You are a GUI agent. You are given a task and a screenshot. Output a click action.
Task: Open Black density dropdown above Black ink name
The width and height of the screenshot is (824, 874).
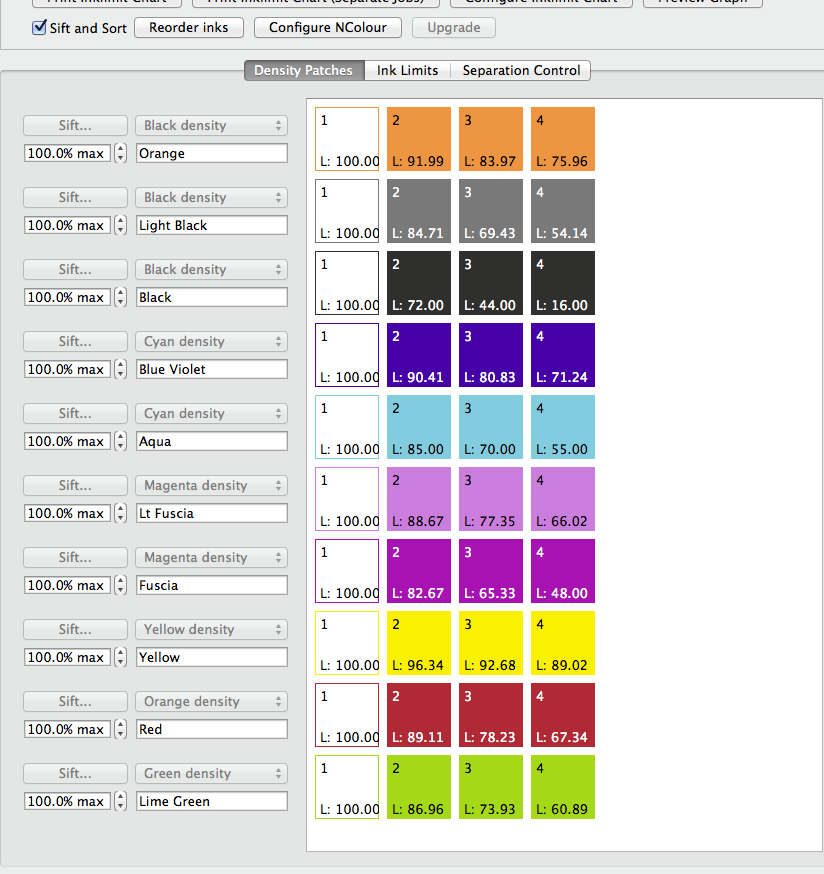(x=211, y=269)
